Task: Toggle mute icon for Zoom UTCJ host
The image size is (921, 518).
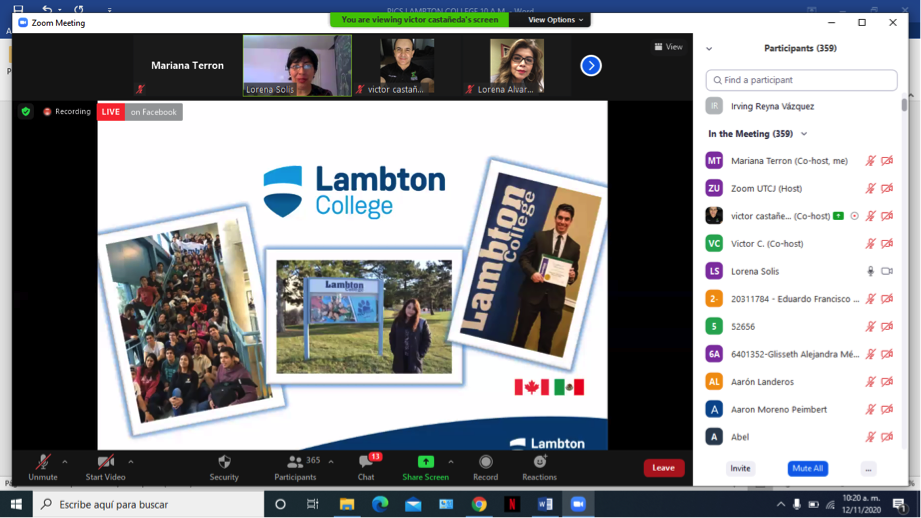Action: point(870,189)
